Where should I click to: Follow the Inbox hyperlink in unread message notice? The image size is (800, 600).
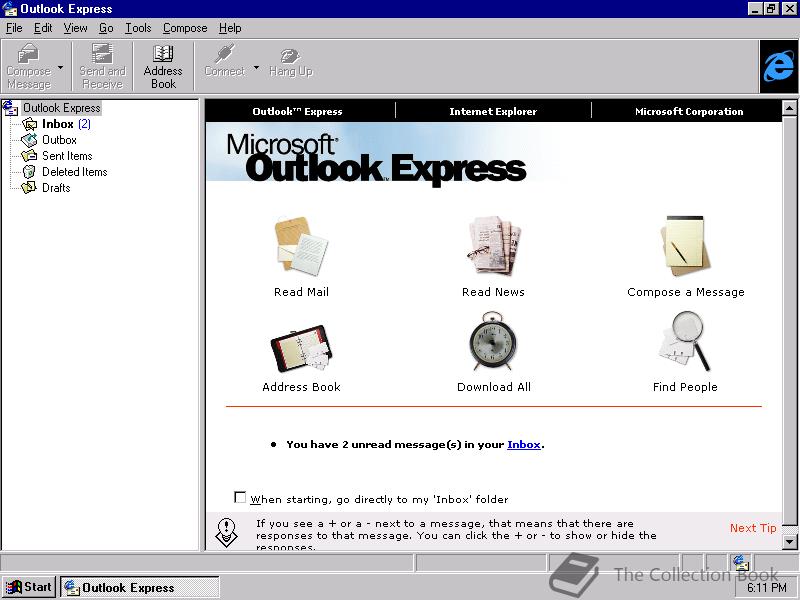[x=523, y=444]
